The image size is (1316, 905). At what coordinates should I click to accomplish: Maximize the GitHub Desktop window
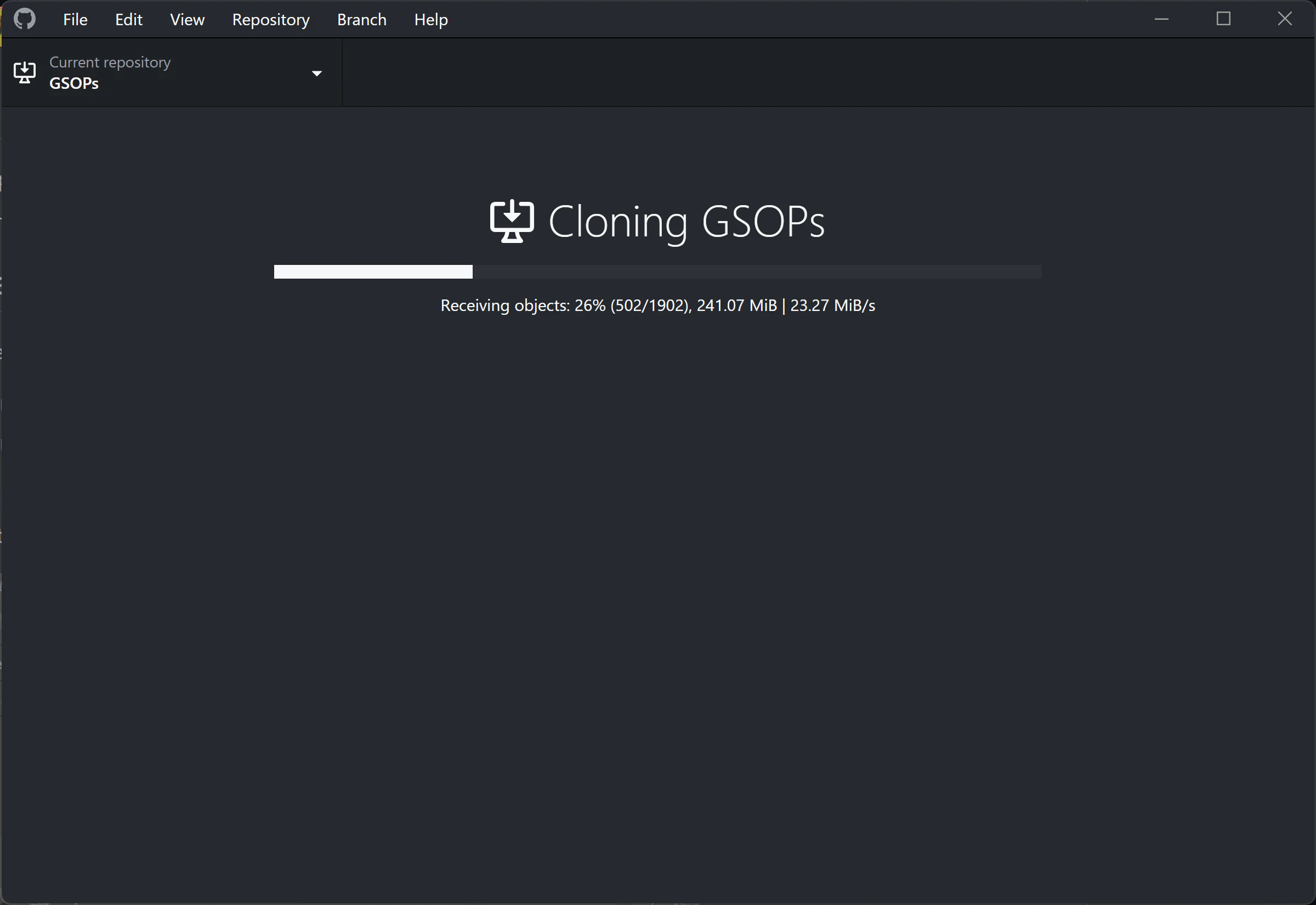1224,19
